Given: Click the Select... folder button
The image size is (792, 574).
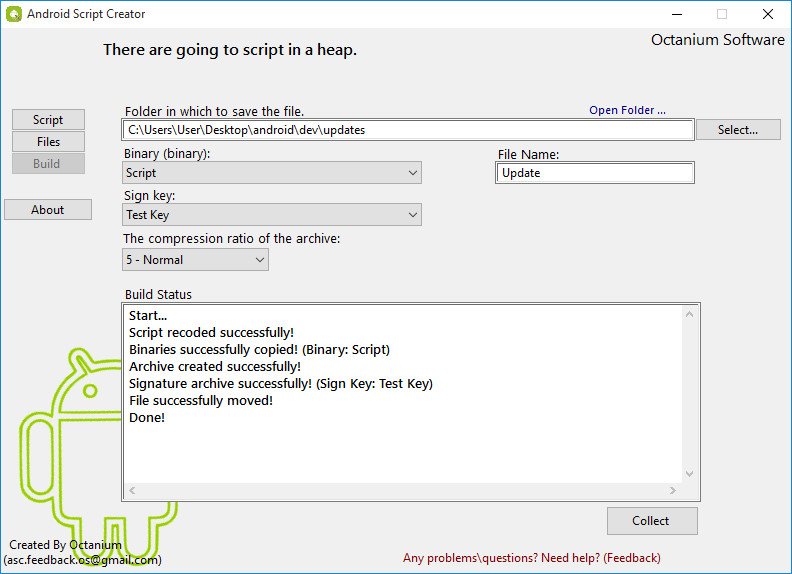Looking at the screenshot, I should click(738, 130).
